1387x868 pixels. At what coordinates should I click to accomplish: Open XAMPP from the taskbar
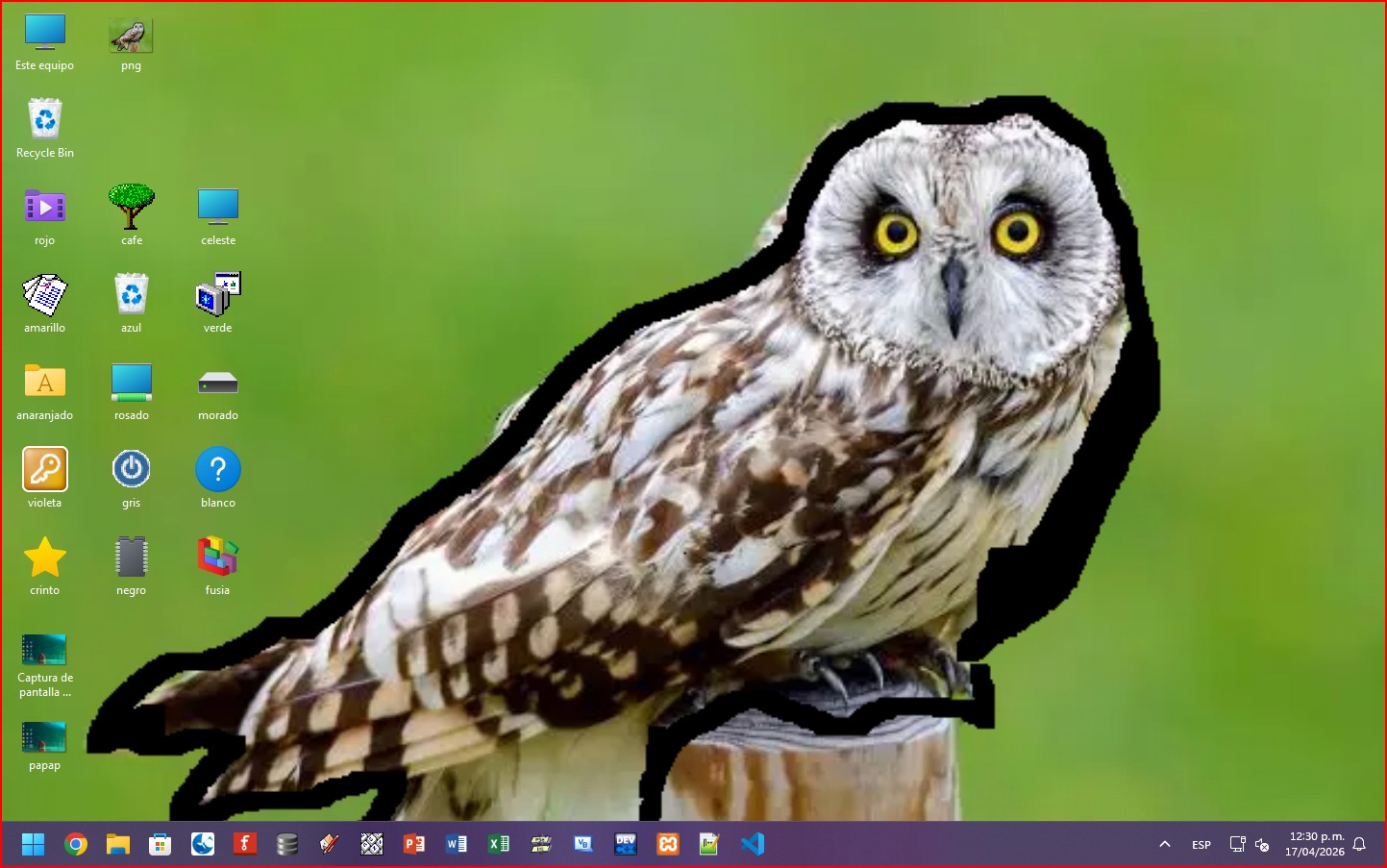(x=668, y=844)
